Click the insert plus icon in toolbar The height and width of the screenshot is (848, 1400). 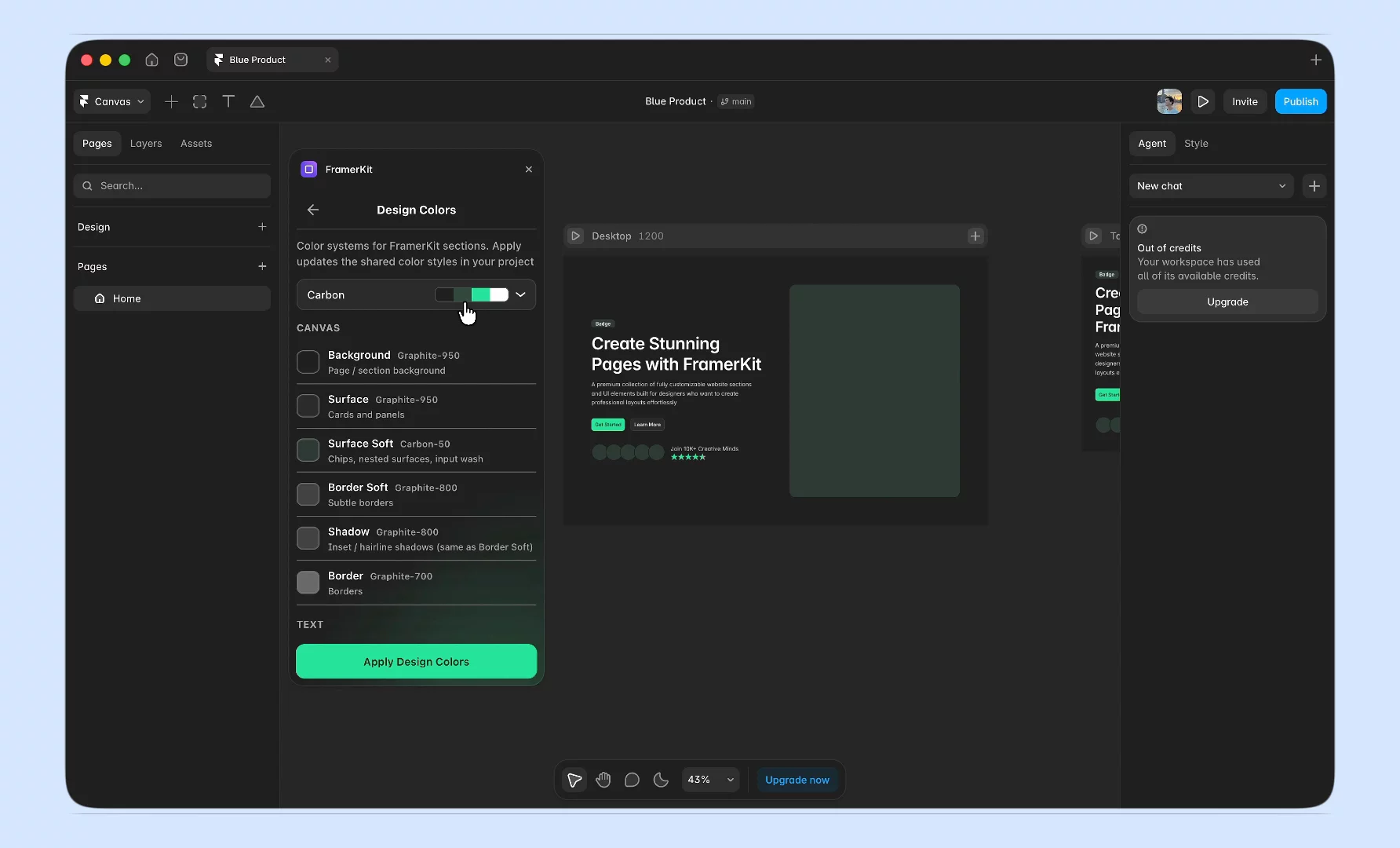coord(171,101)
